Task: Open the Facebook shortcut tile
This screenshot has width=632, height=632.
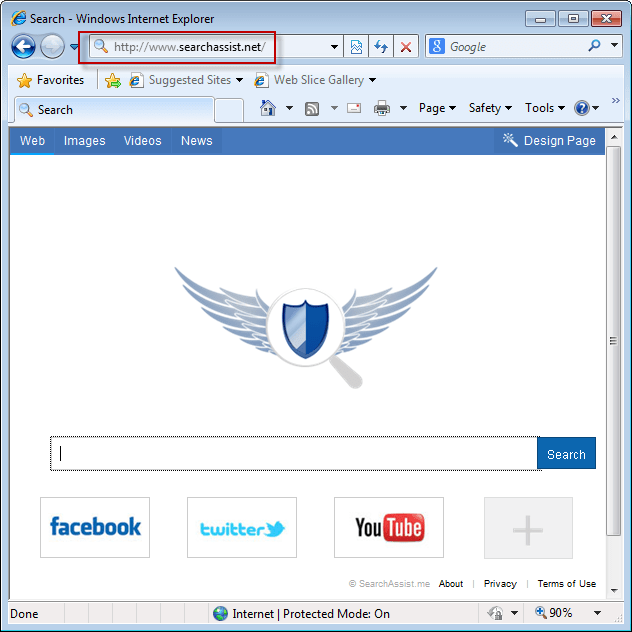Action: pyautogui.click(x=95, y=528)
